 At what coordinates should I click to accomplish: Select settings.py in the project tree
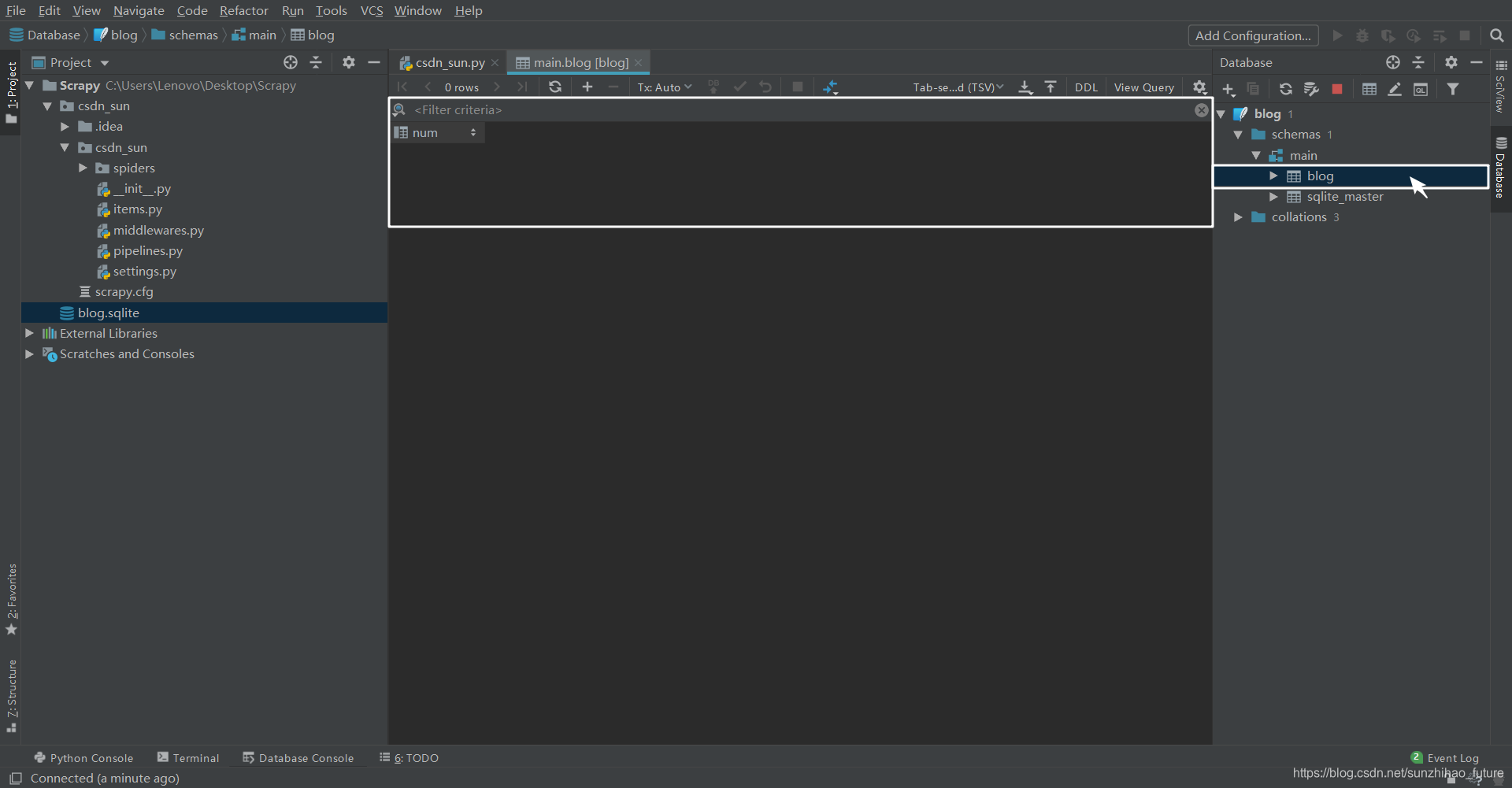[145, 272]
